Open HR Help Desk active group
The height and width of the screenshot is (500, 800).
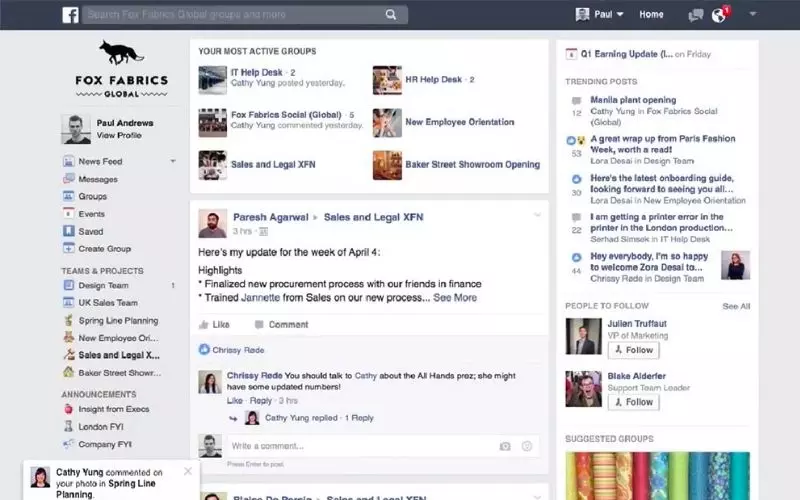click(x=433, y=80)
